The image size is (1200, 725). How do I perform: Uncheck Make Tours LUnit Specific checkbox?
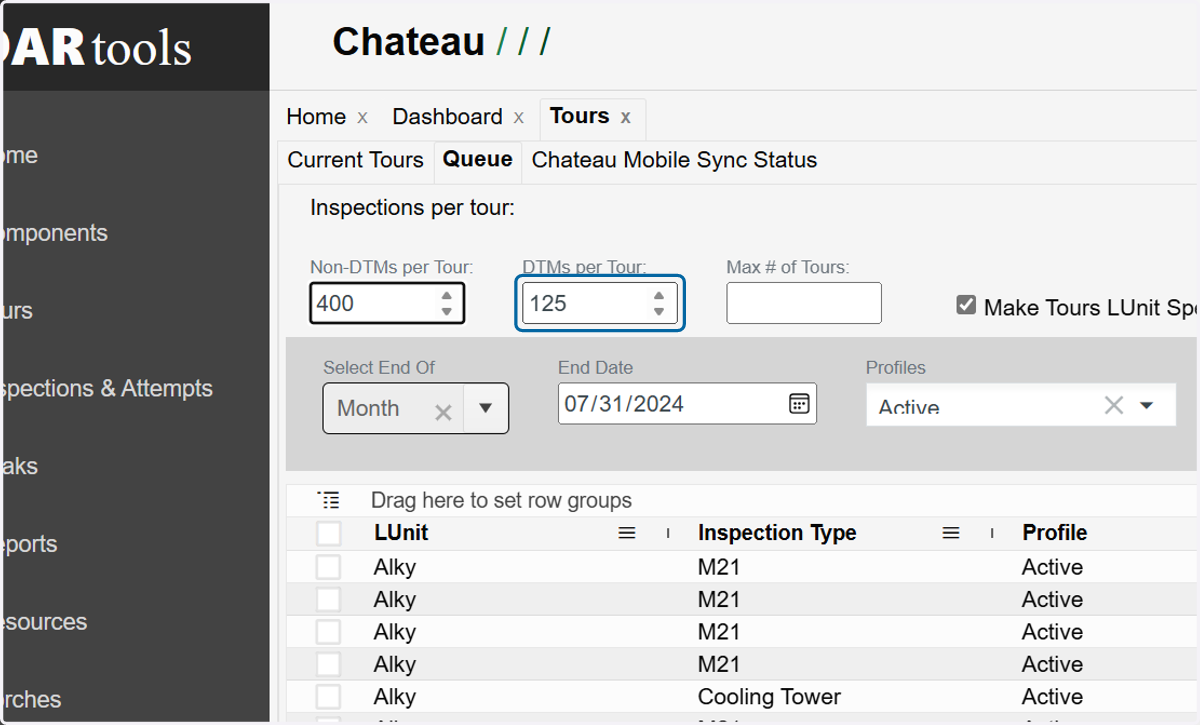click(966, 305)
